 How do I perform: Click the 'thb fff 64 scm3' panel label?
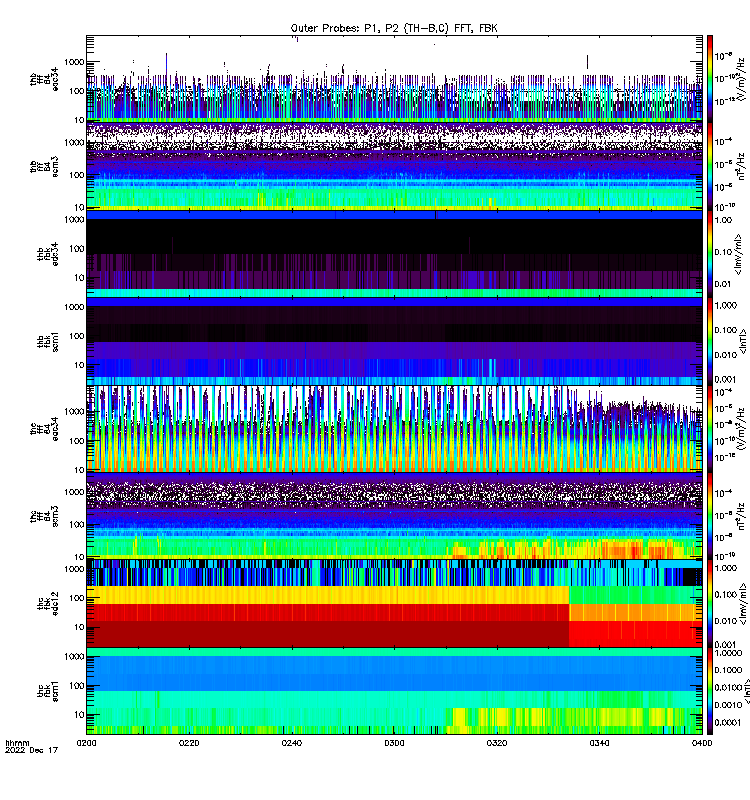[44, 166]
